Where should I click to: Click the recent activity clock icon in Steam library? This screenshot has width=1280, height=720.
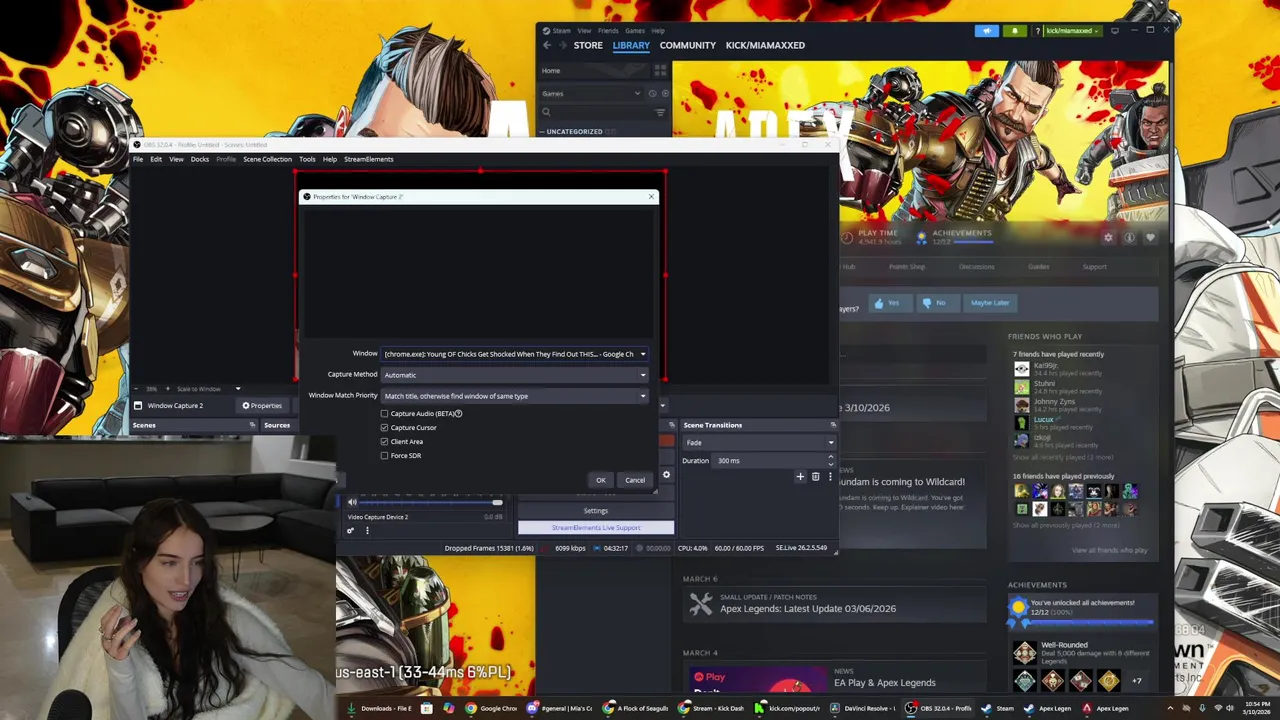[x=652, y=93]
